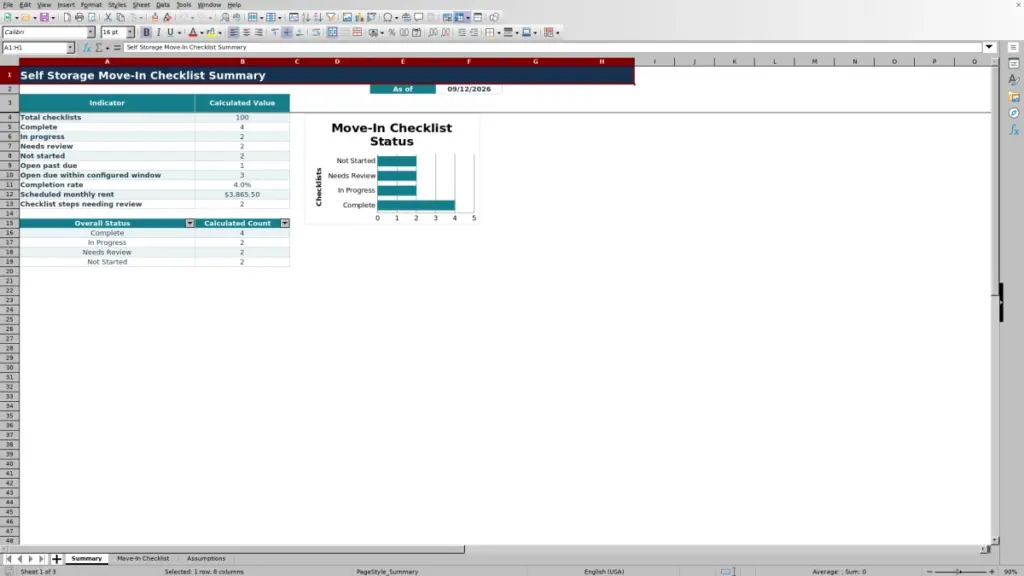This screenshot has width=1024, height=576.
Task: Select column K header
Action: click(734, 61)
